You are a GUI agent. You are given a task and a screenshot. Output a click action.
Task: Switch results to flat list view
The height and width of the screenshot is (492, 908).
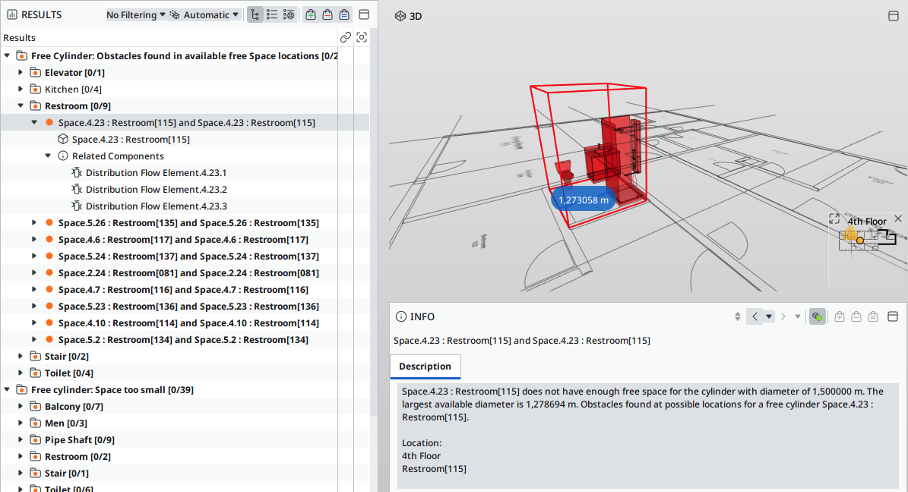pyautogui.click(x=272, y=14)
